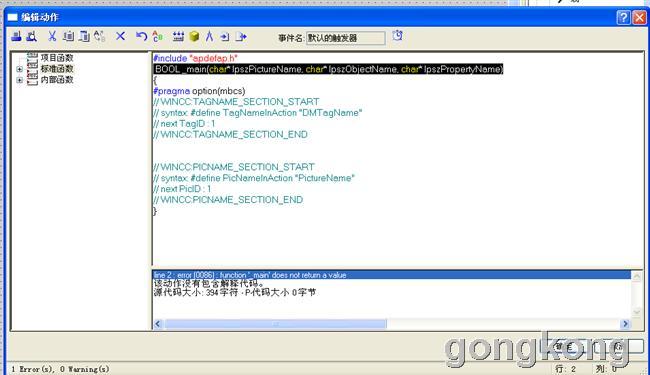The image size is (650, 375).
Task: Click the WINCC:TAGNAME_SECTION_END comment
Action: (x=230, y=134)
